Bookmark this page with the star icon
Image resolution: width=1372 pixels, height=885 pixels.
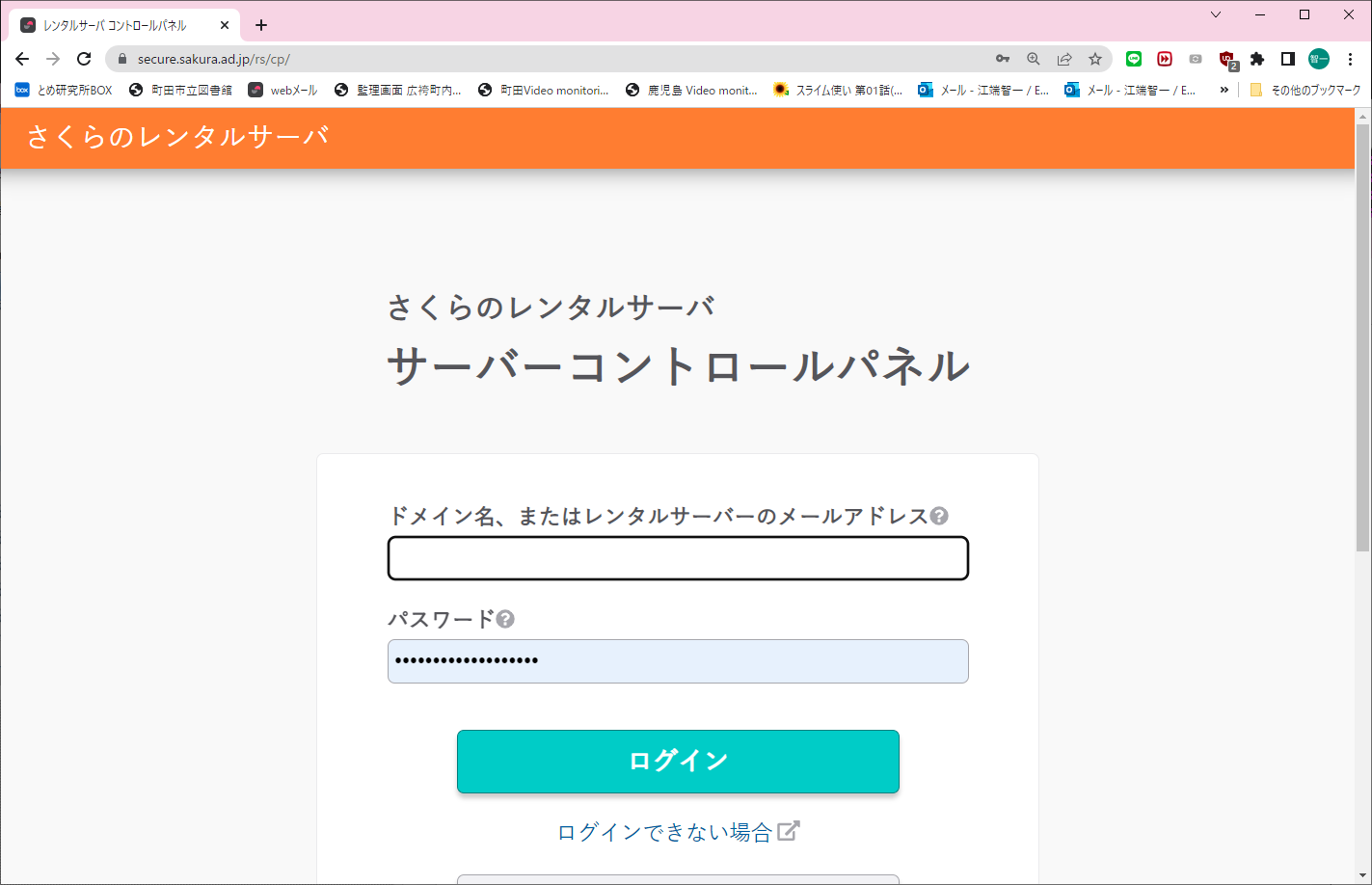(x=1095, y=59)
